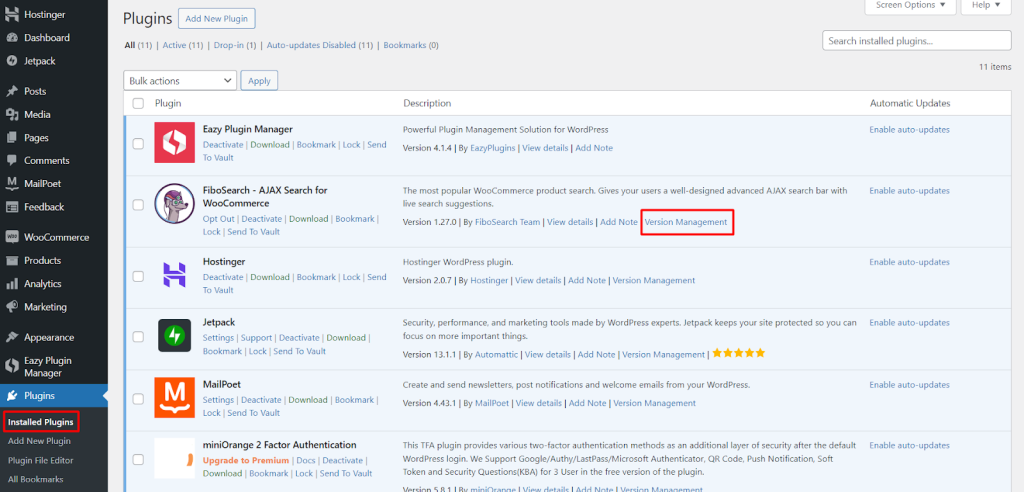This screenshot has height=492, width=1024.
Task: Click the Comments bubble icon in sidebar
Action: click(11, 161)
